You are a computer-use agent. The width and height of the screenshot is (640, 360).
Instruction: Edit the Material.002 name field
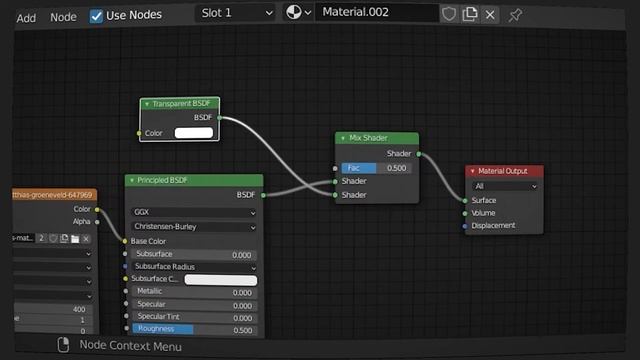(x=377, y=12)
